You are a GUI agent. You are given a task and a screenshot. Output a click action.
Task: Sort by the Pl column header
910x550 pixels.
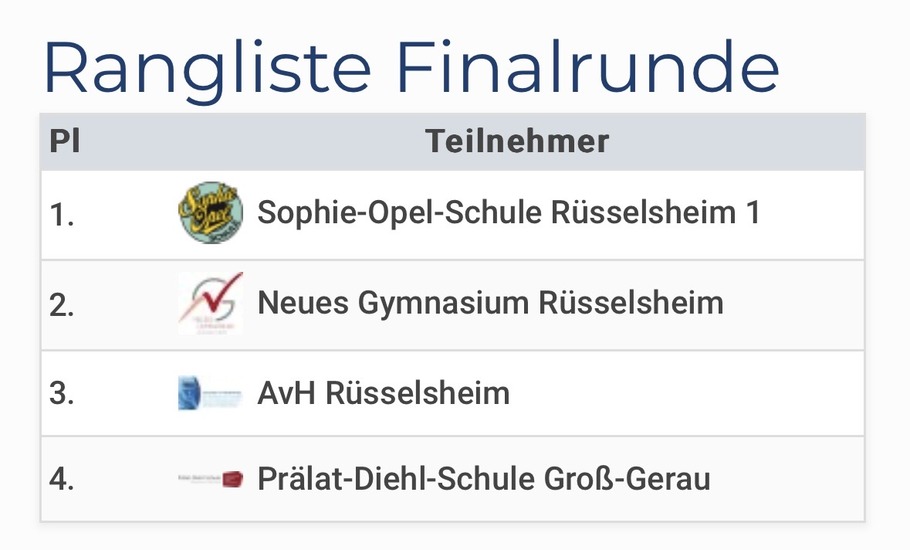65,141
